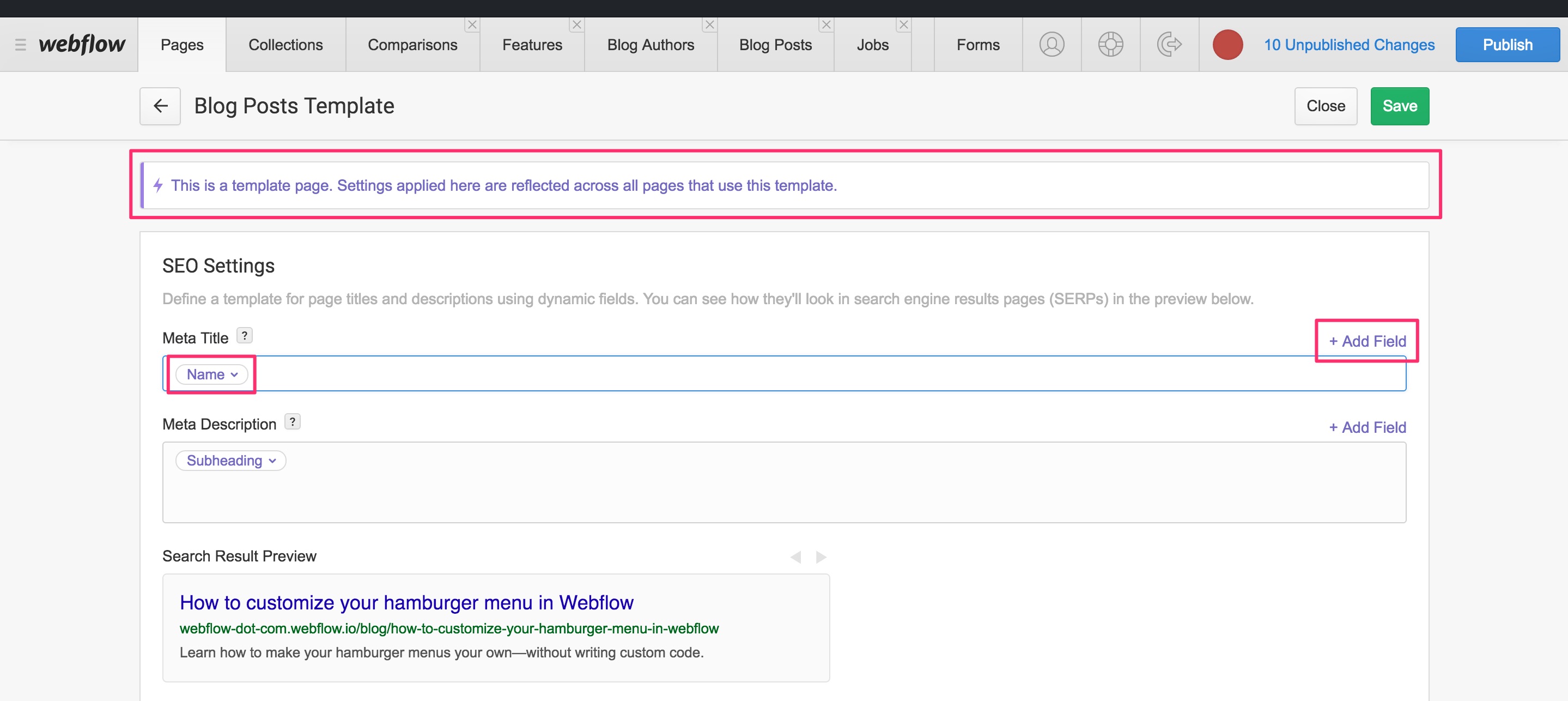The image size is (1568, 701).
Task: Open the account profile icon
Action: [x=1051, y=45]
